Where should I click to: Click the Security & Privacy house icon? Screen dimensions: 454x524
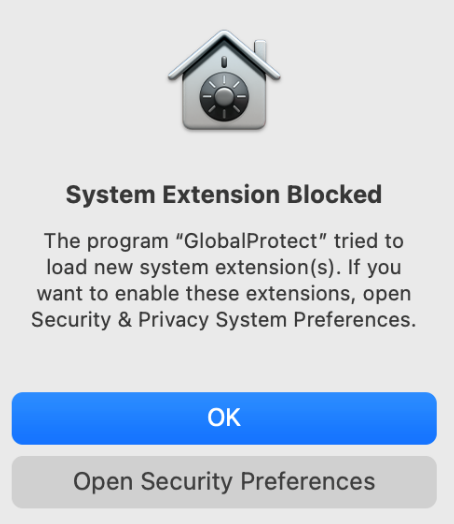[x=224, y=80]
